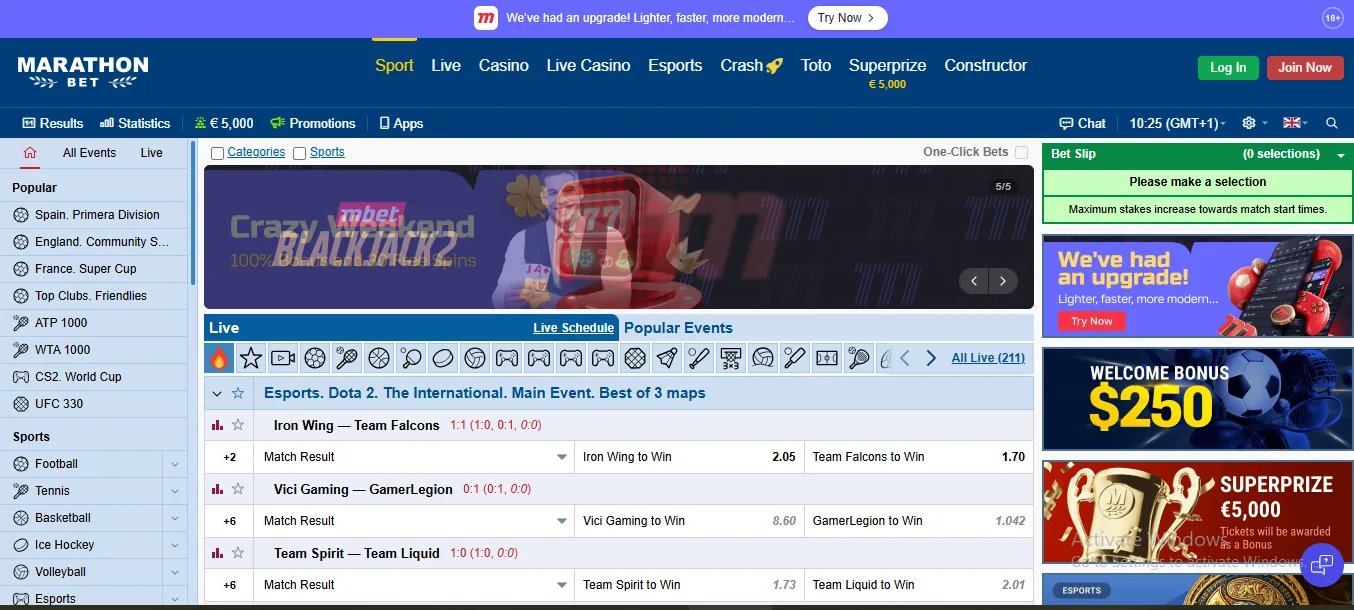Open the Live Schedule link
Screen dimensions: 1354x610
point(573,328)
